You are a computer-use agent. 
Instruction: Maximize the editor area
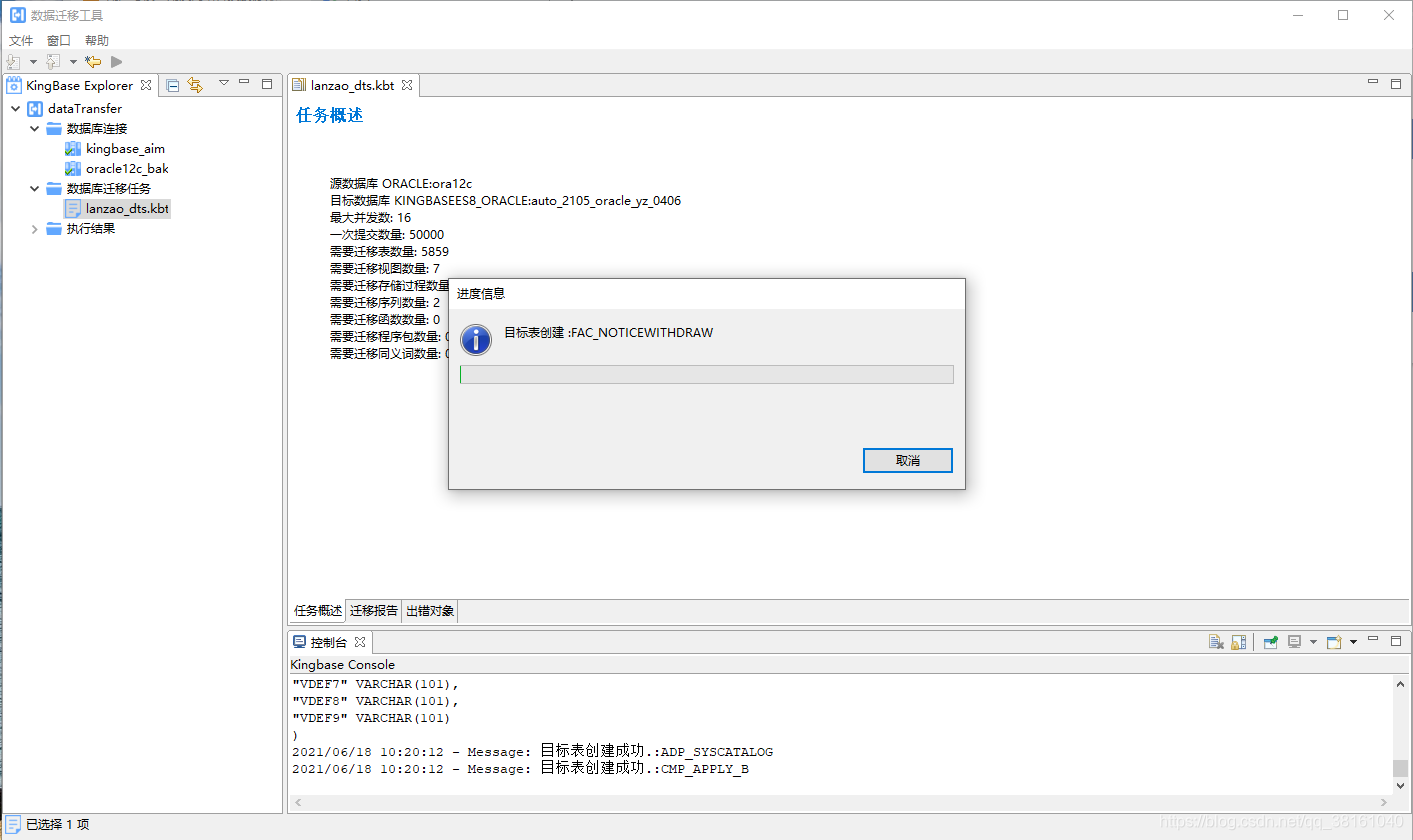click(x=1396, y=84)
